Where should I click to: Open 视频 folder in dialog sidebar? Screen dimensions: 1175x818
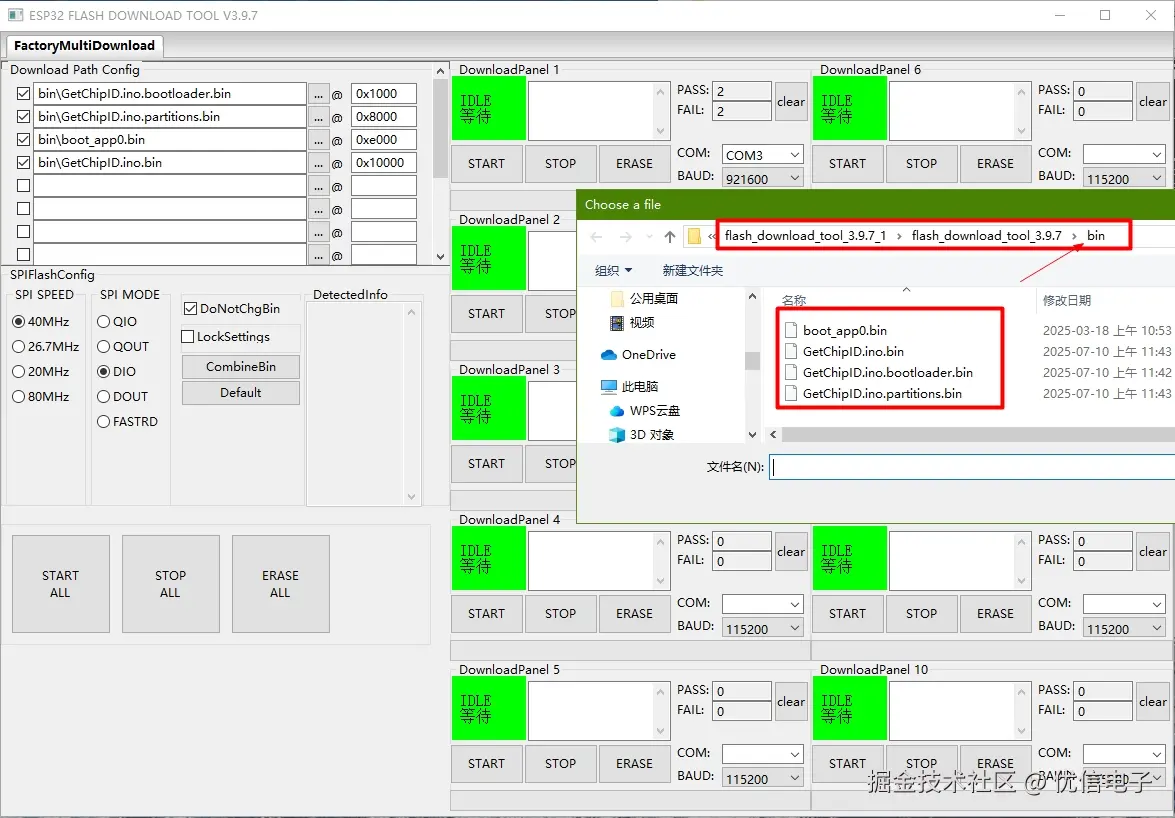pos(632,323)
